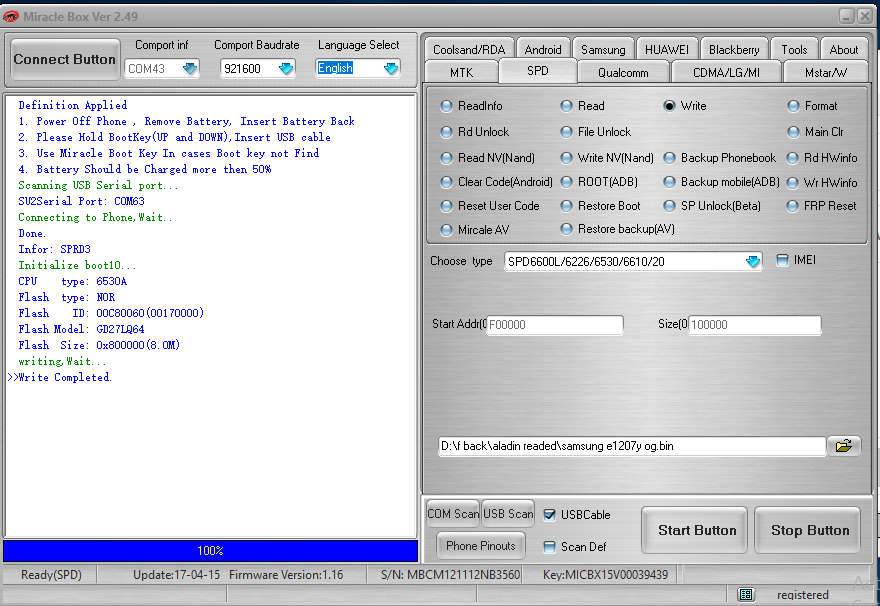Open the CDMA/LG/MI tab
The image size is (880, 606).
click(726, 72)
